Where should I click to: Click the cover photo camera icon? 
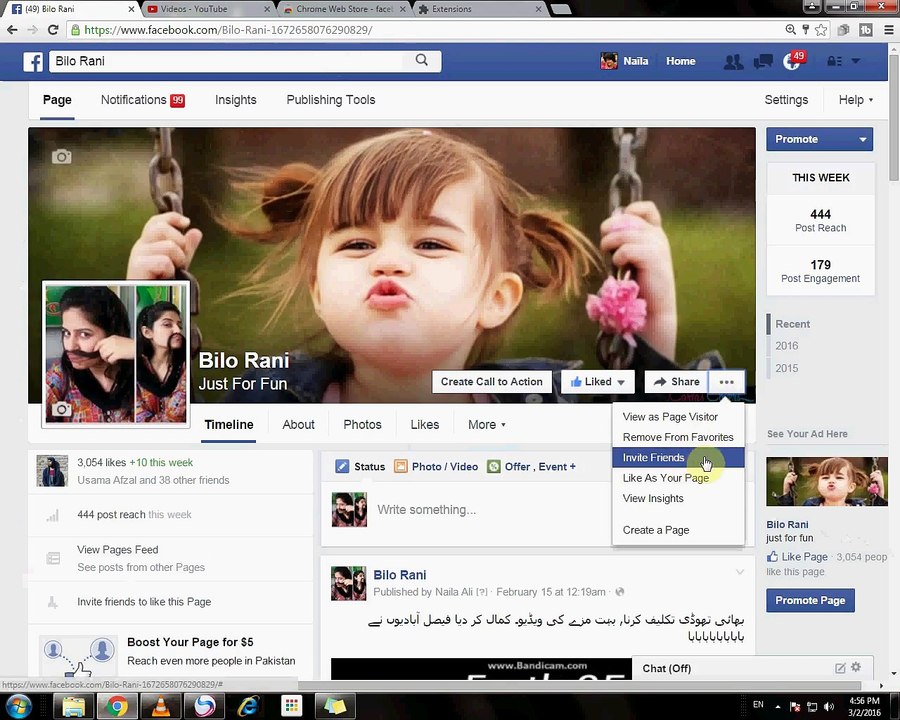point(61,156)
